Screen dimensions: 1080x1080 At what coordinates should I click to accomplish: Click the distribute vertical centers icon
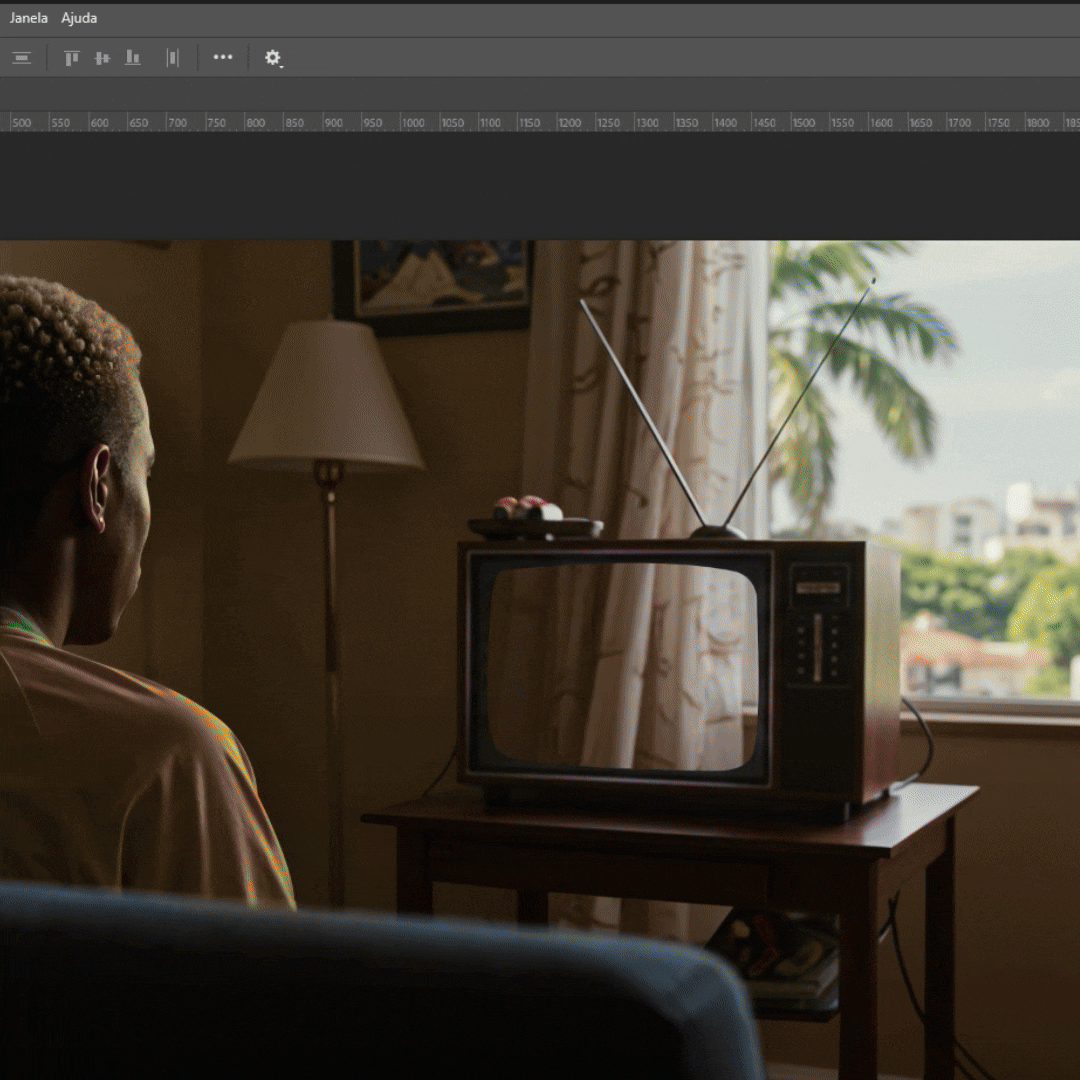[22, 58]
